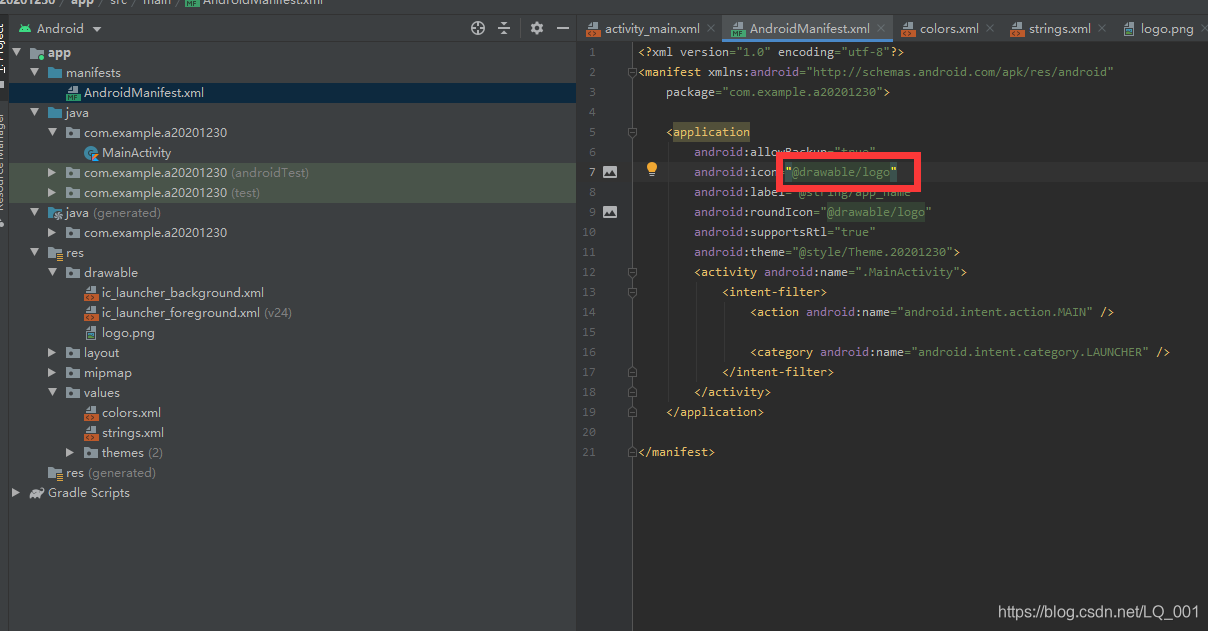Expand the mipmap folder
Viewport: 1208px width, 631px height.
(x=52, y=373)
